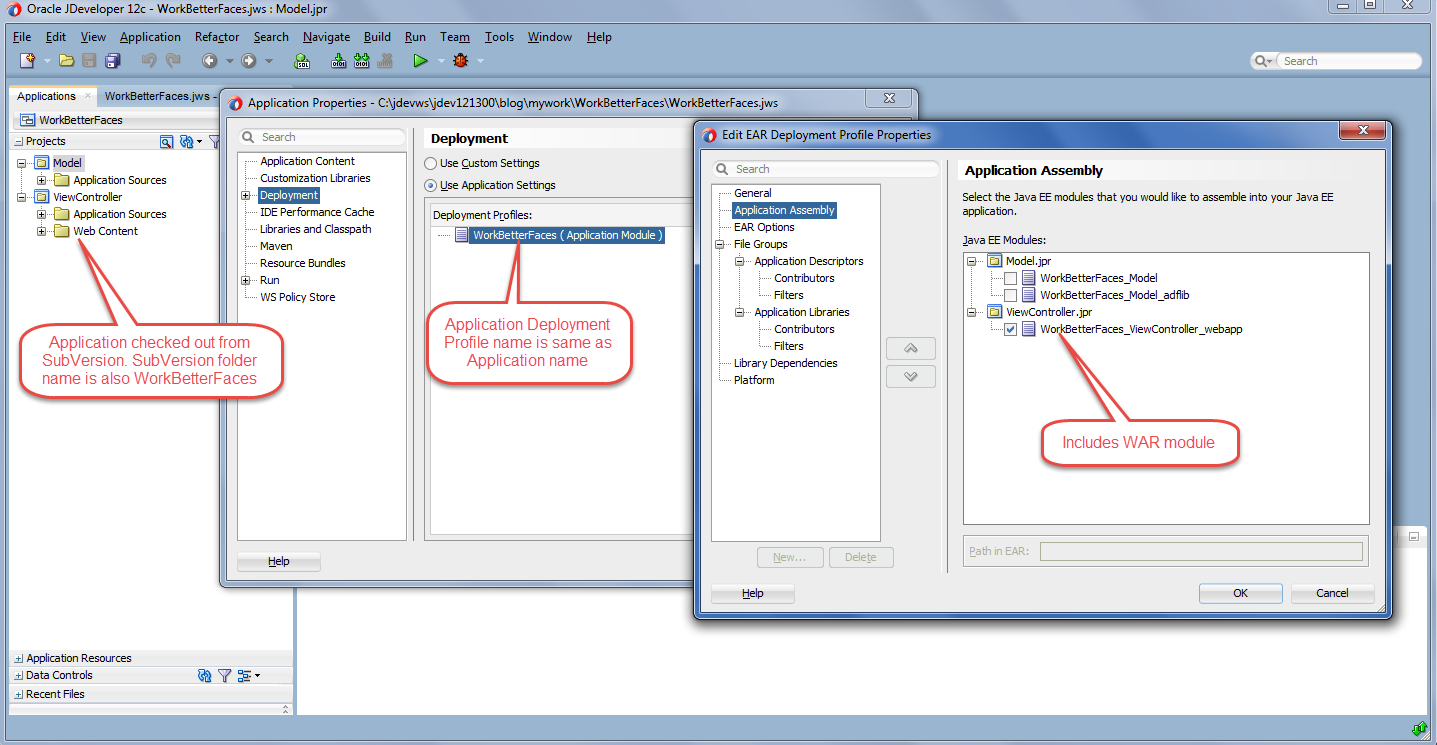Switch to the WorkBetterFaces.jws tab
Image resolution: width=1437 pixels, height=745 pixels.
click(x=157, y=97)
